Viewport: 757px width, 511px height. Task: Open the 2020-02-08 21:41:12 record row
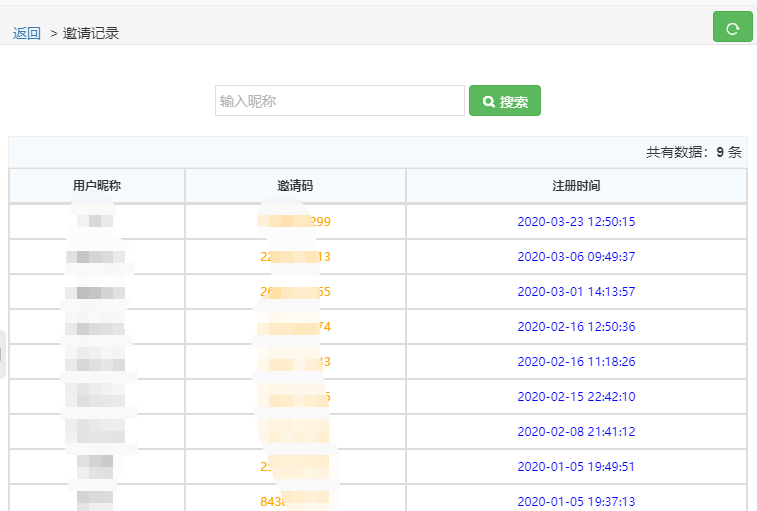576,432
